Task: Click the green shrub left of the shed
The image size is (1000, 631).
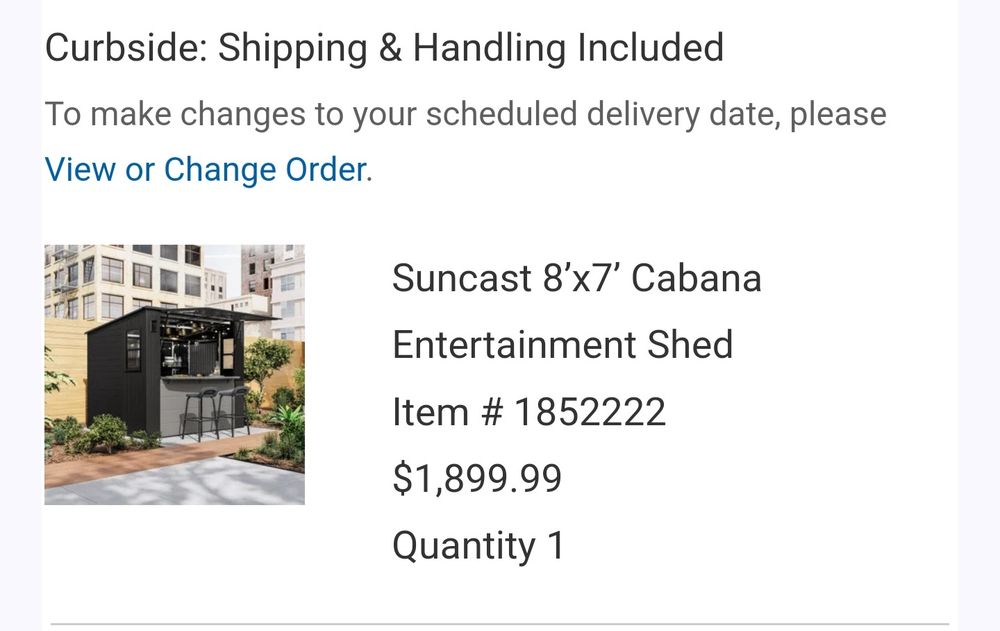Action: (x=106, y=433)
